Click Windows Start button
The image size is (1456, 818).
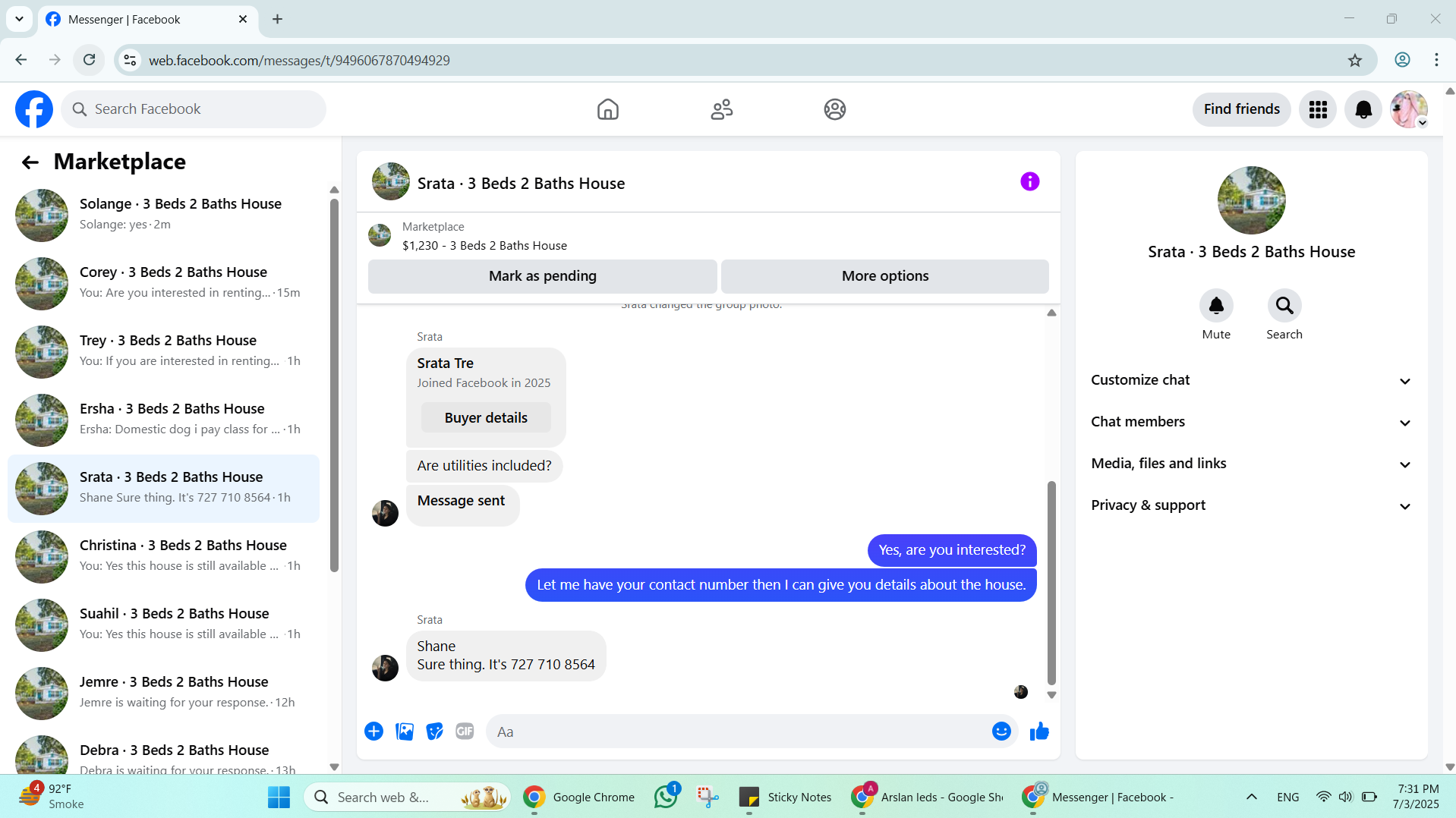[279, 797]
